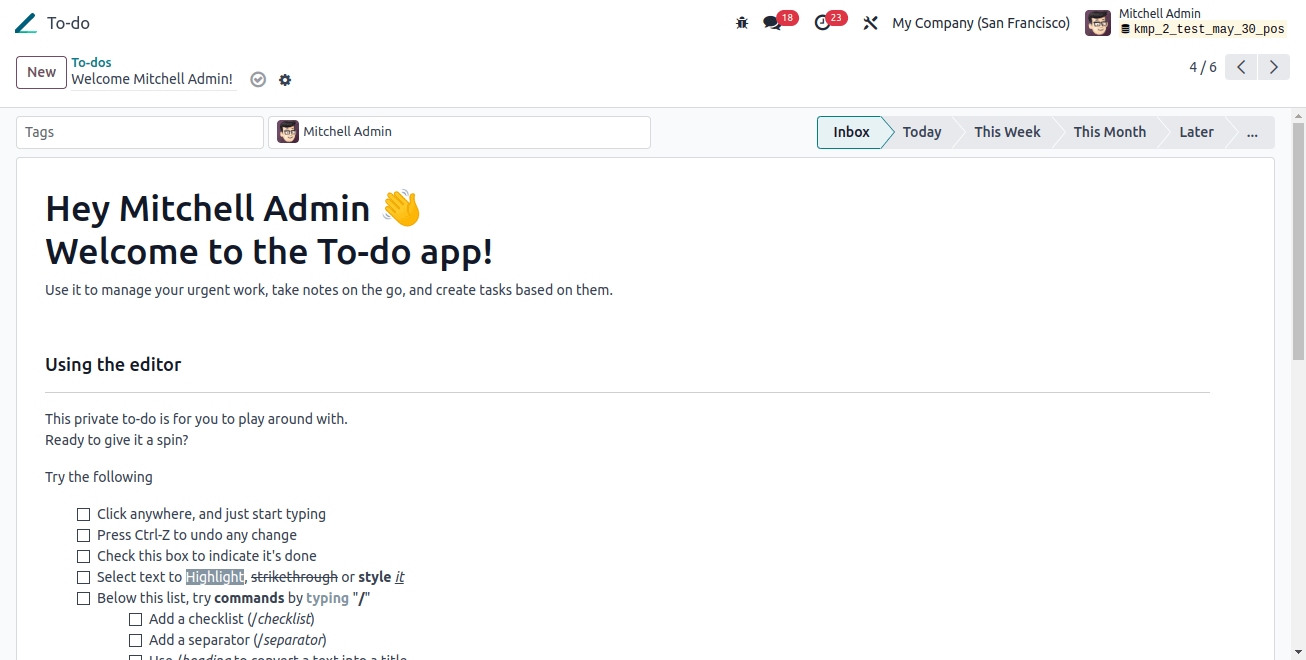Screen dimensions: 1306x660
Task: Open the Mitchell Admin user menu
Action: [x=1187, y=23]
